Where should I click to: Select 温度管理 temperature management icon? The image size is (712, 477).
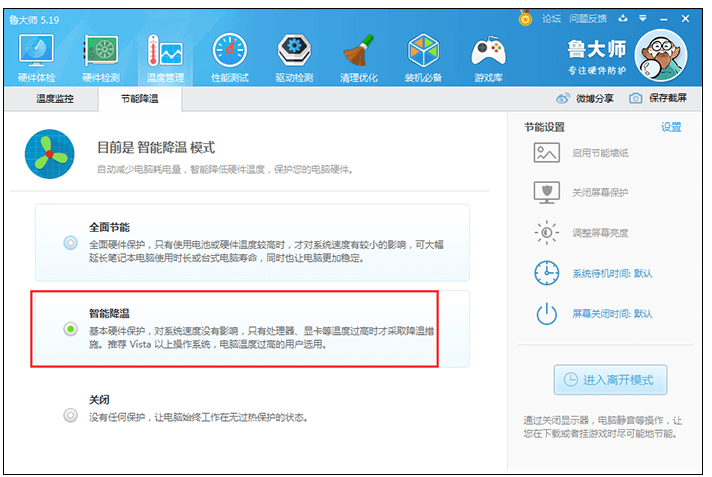[x=165, y=59]
